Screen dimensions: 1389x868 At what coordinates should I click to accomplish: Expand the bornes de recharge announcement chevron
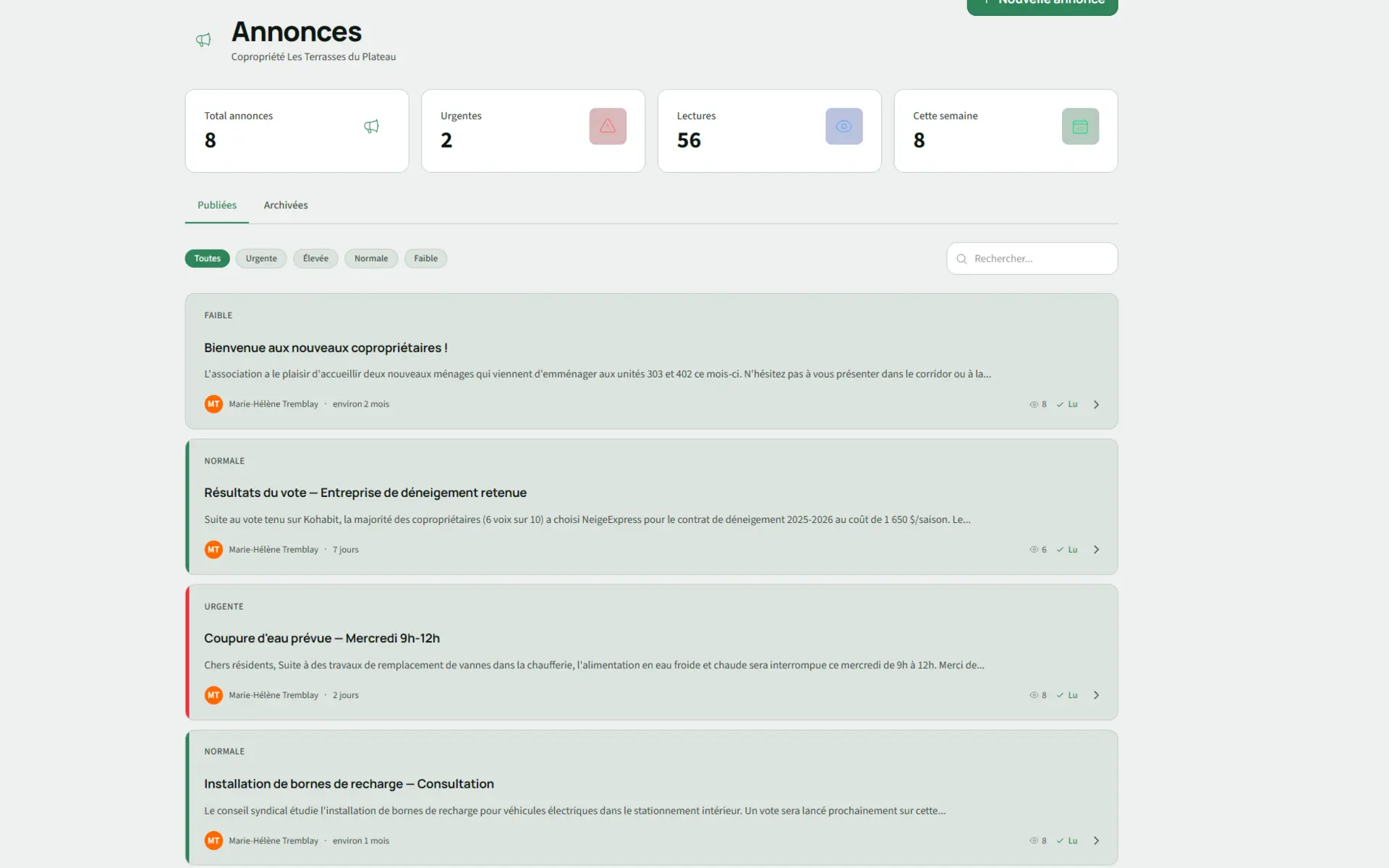pos(1096,841)
